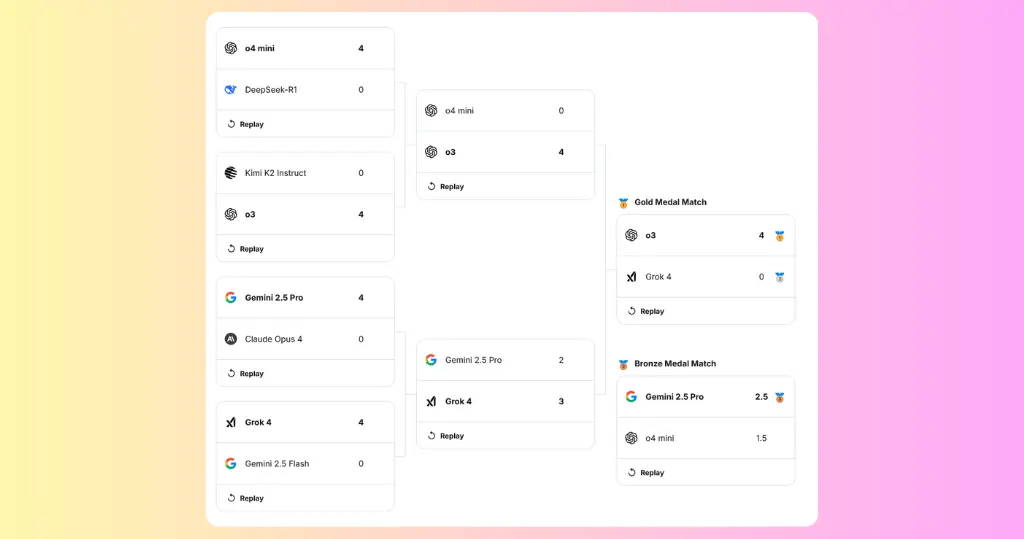
Task: Select 'Gemini 2.5 Flash' player name
Action: (277, 463)
